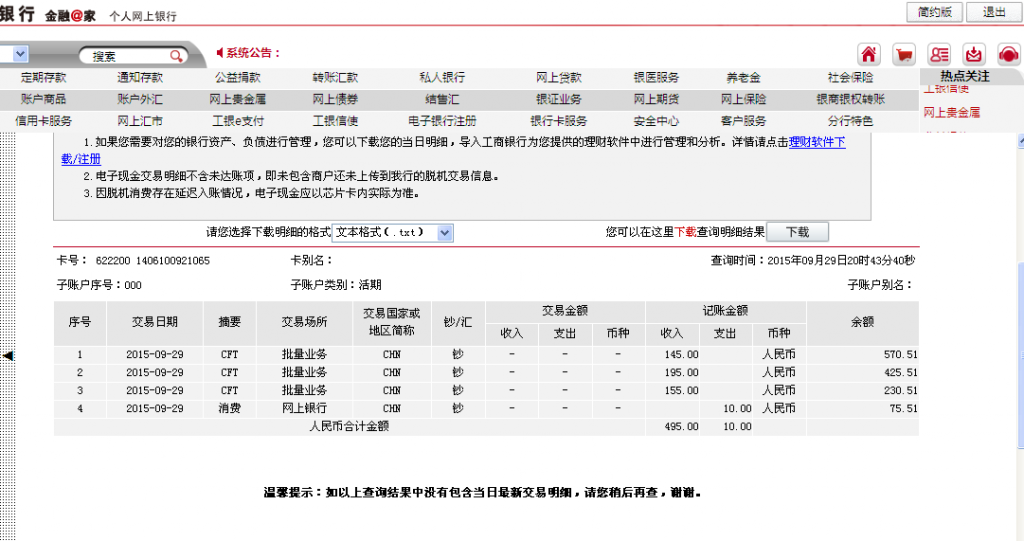Click the download inbox icon
The width and height of the screenshot is (1024, 541).
tap(974, 54)
